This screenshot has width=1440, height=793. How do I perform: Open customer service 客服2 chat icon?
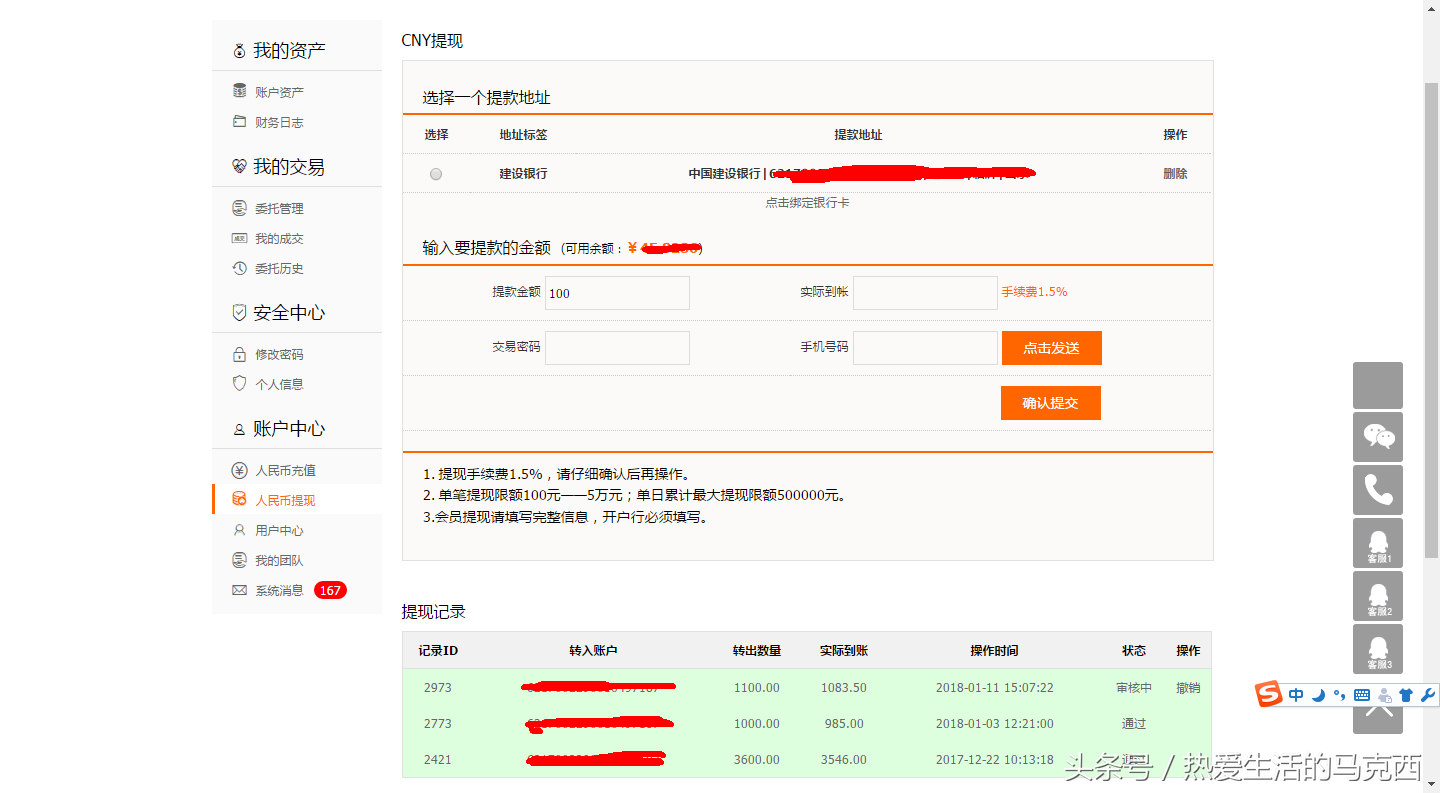(1378, 596)
